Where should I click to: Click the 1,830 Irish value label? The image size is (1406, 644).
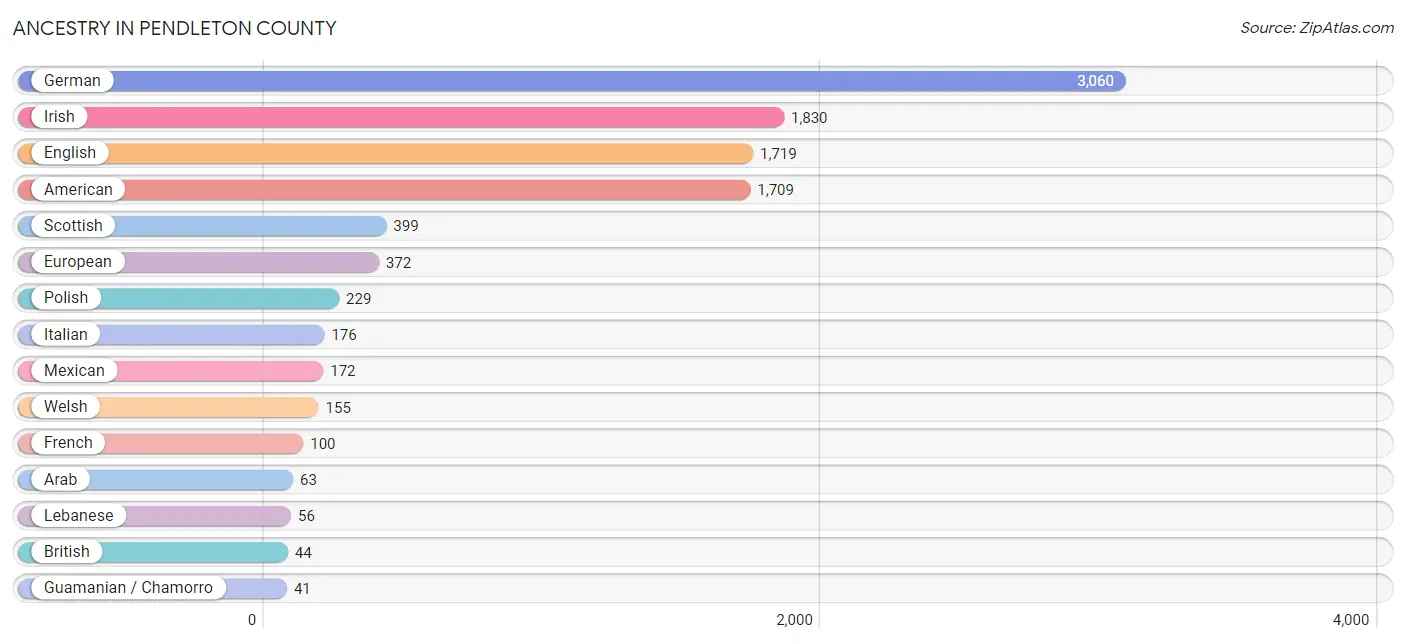pyautogui.click(x=809, y=118)
